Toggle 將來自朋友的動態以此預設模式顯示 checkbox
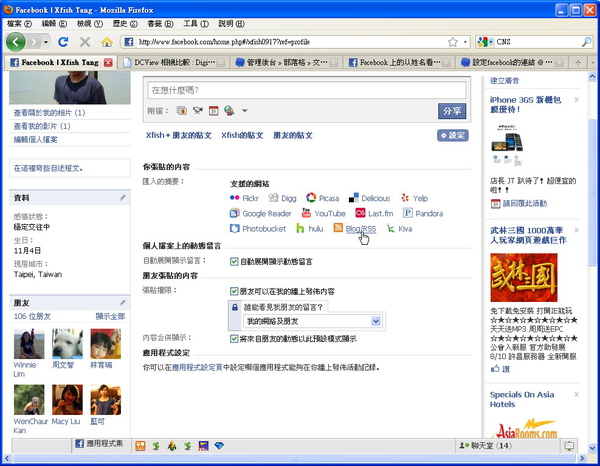This screenshot has width=600, height=466. tap(234, 339)
